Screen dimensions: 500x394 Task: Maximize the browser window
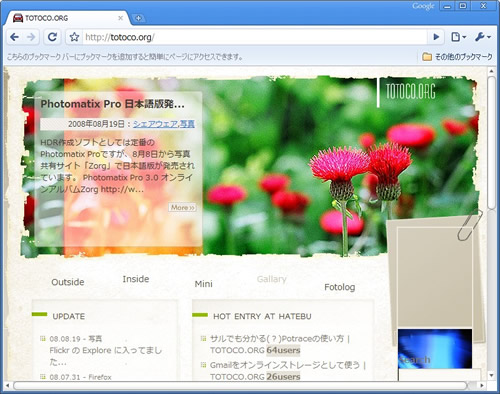(x=463, y=6)
